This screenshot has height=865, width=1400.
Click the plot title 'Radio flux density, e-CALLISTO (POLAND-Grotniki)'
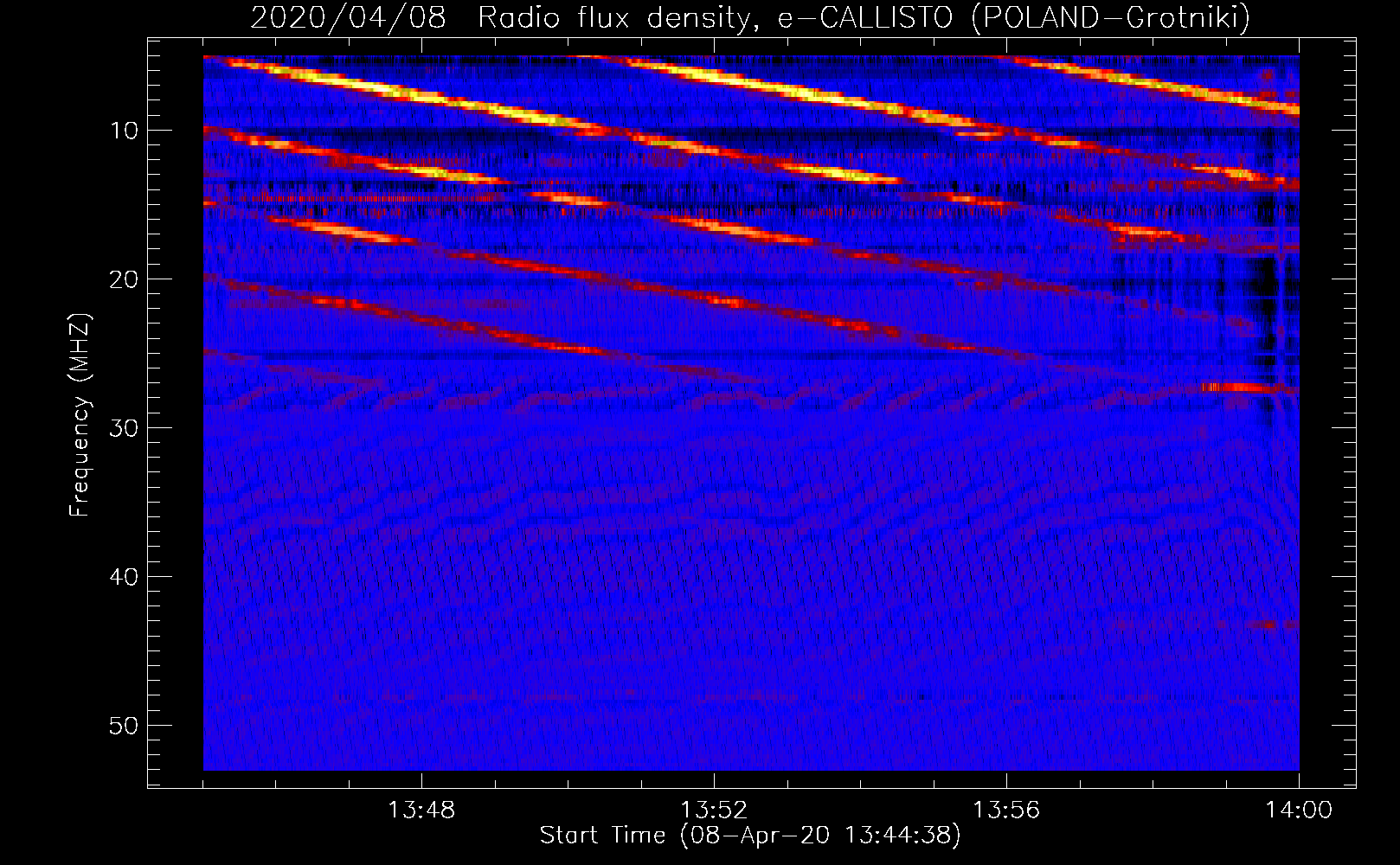click(x=864, y=17)
